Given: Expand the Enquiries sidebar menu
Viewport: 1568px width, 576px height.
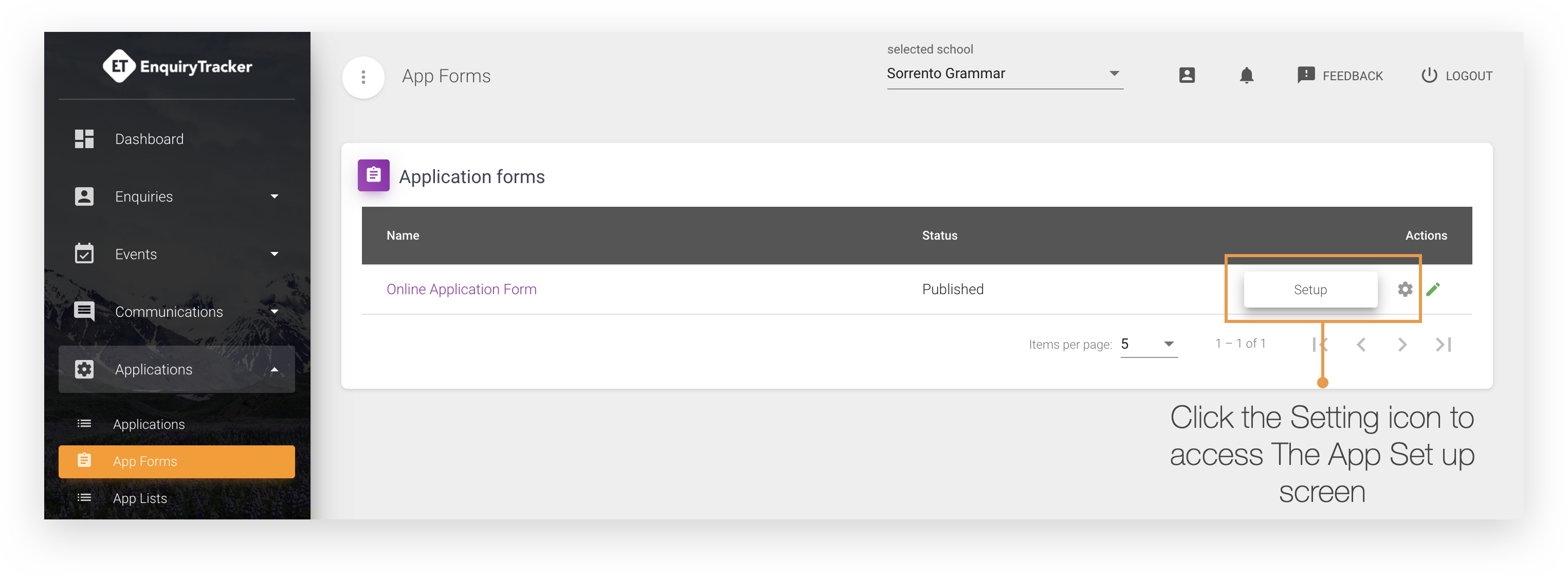Looking at the screenshot, I should [176, 196].
